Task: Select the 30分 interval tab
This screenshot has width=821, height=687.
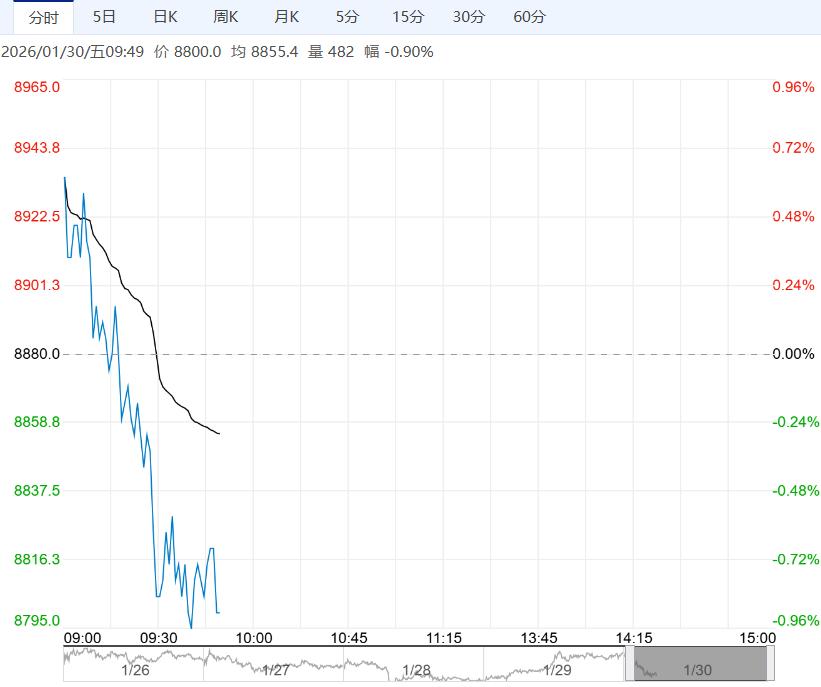Action: pyautogui.click(x=468, y=17)
